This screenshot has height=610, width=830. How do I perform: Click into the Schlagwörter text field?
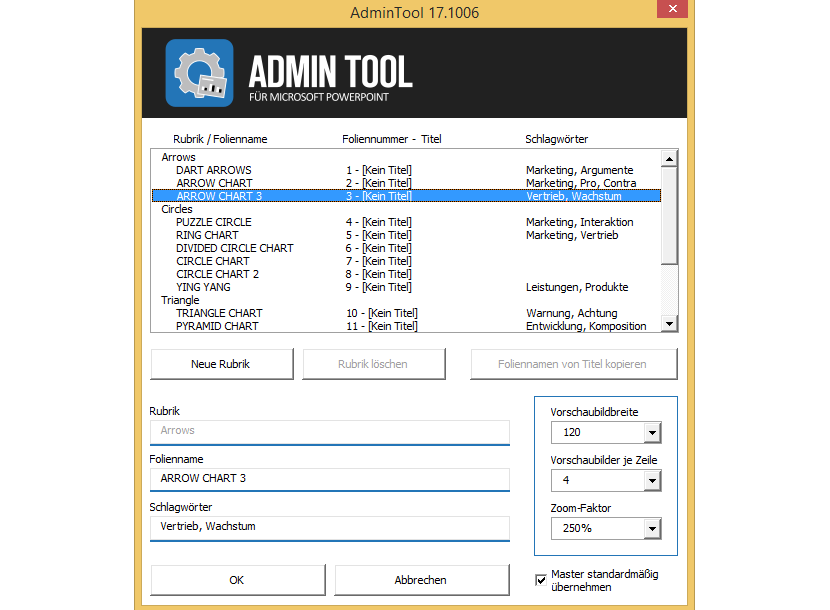(329, 527)
